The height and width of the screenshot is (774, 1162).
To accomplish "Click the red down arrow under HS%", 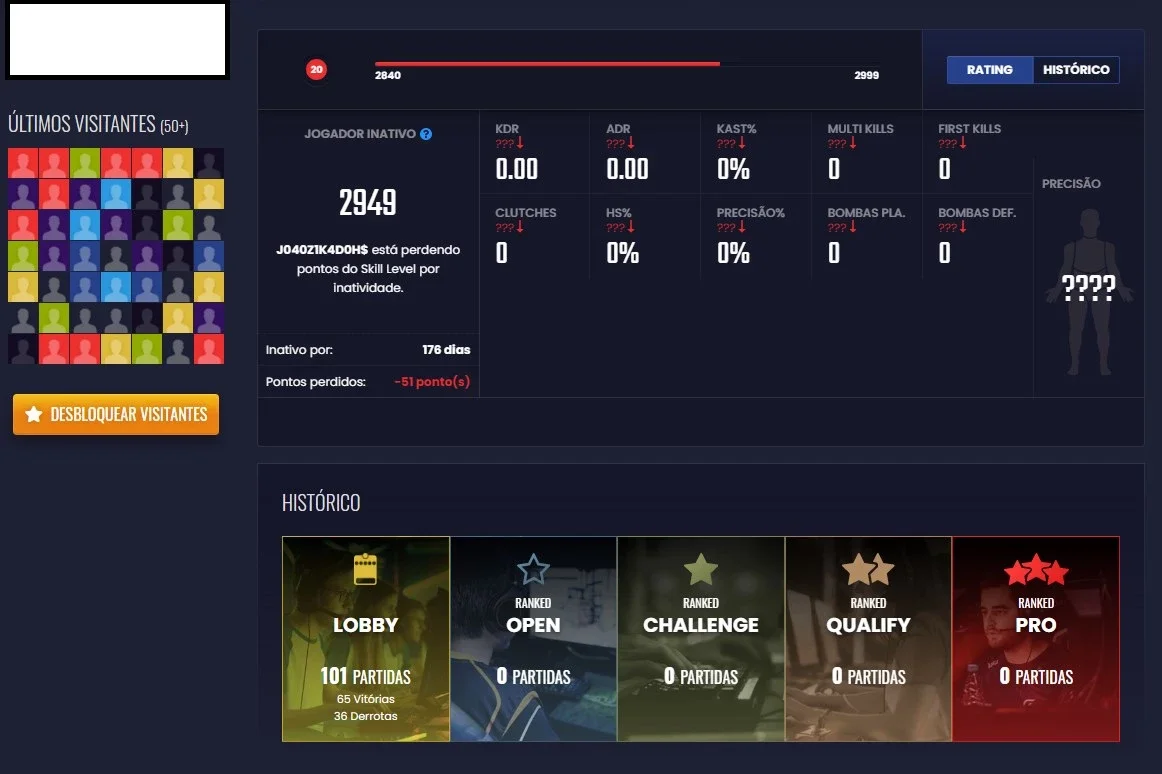I will point(631,227).
